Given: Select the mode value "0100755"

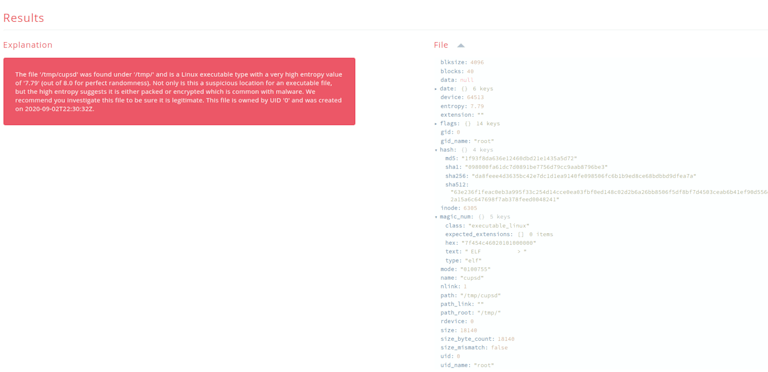Looking at the screenshot, I should [475, 269].
